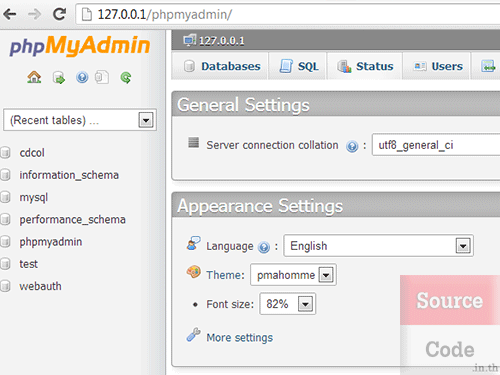The image size is (500, 375).
Task: Click the Language icon
Action: pyautogui.click(x=193, y=243)
